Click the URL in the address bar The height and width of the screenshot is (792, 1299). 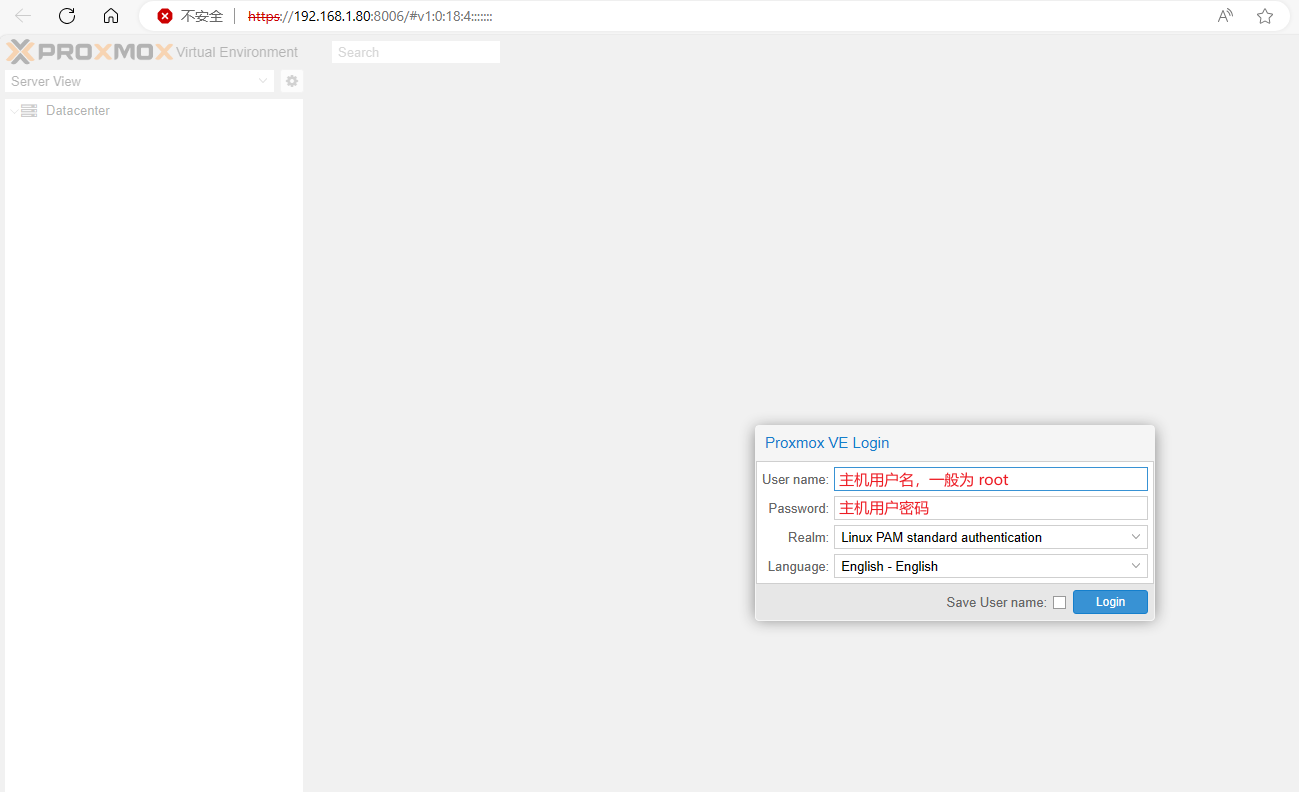370,17
